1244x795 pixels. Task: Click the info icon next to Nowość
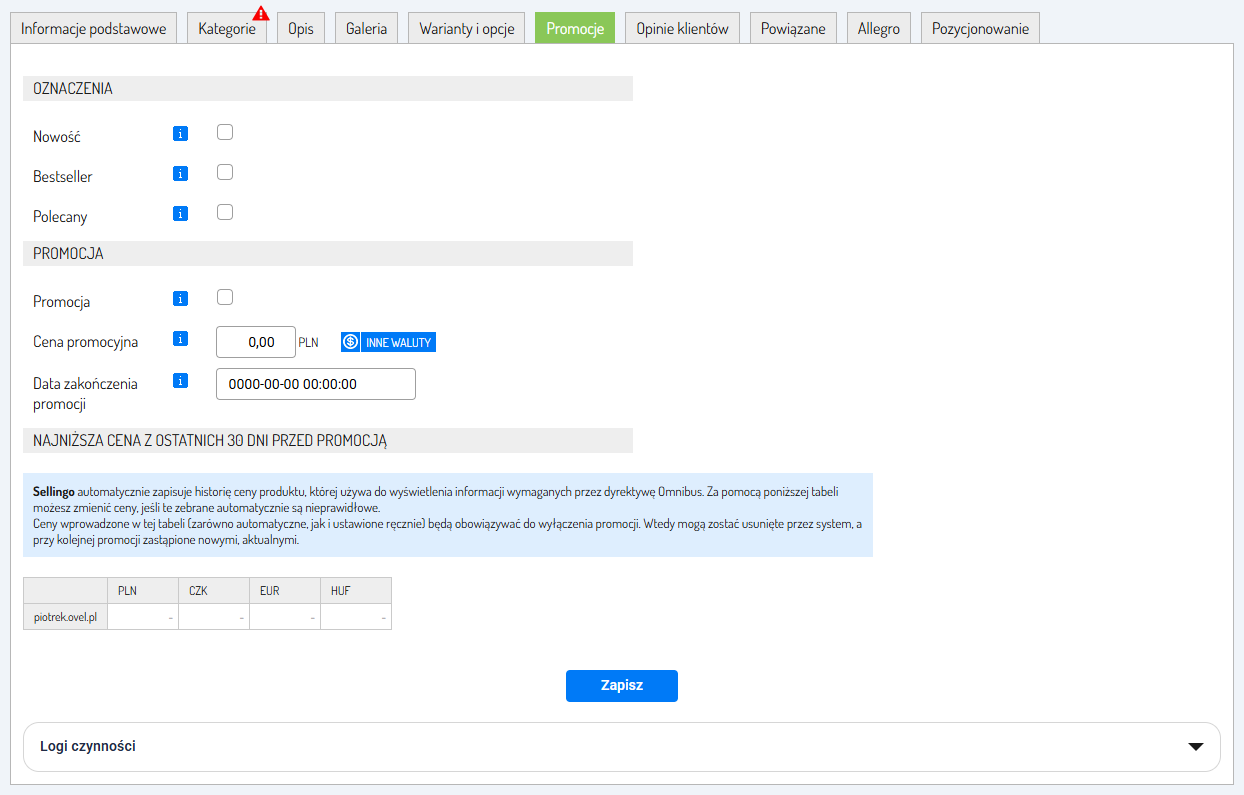[x=180, y=133]
